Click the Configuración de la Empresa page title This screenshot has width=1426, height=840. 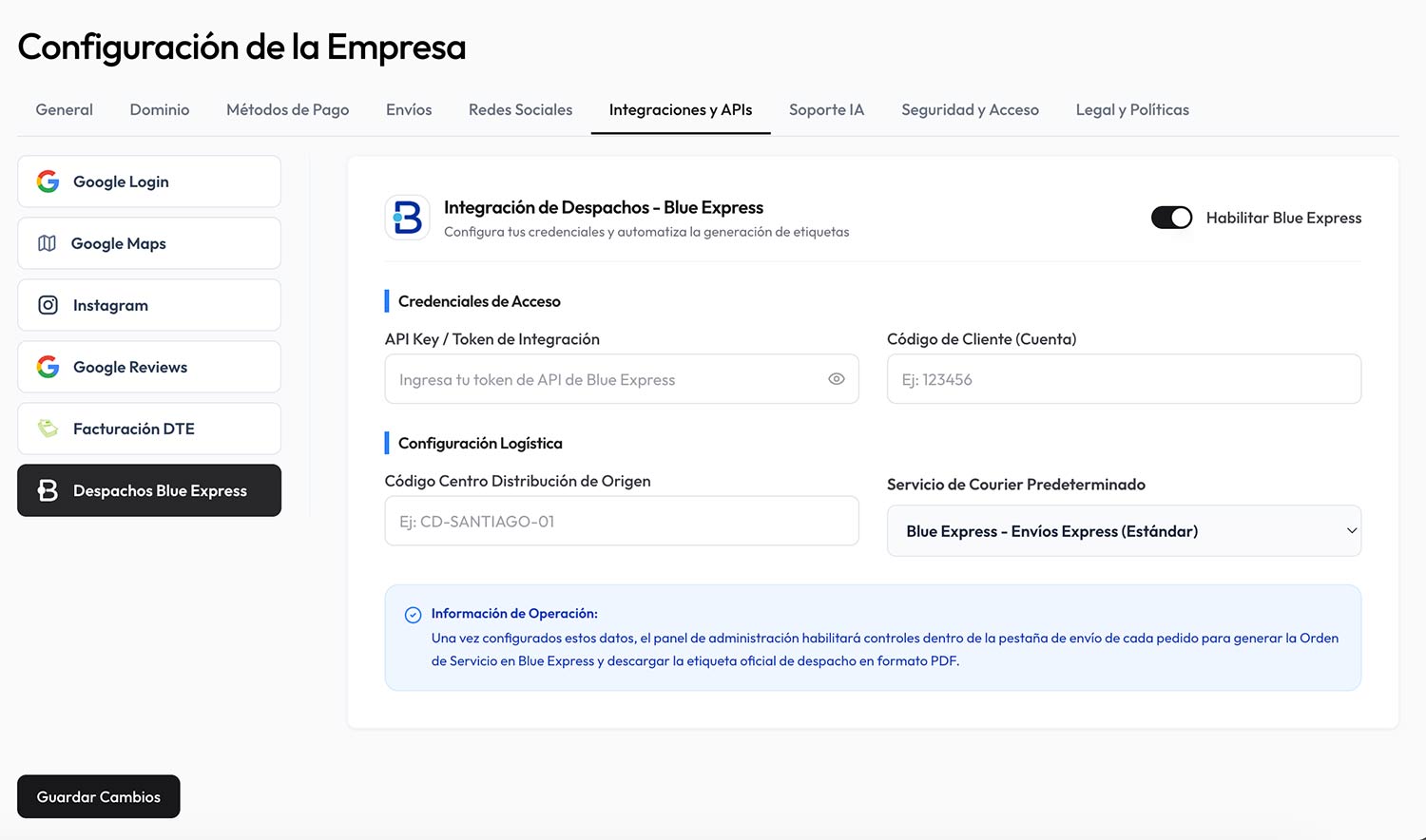pyautogui.click(x=242, y=47)
